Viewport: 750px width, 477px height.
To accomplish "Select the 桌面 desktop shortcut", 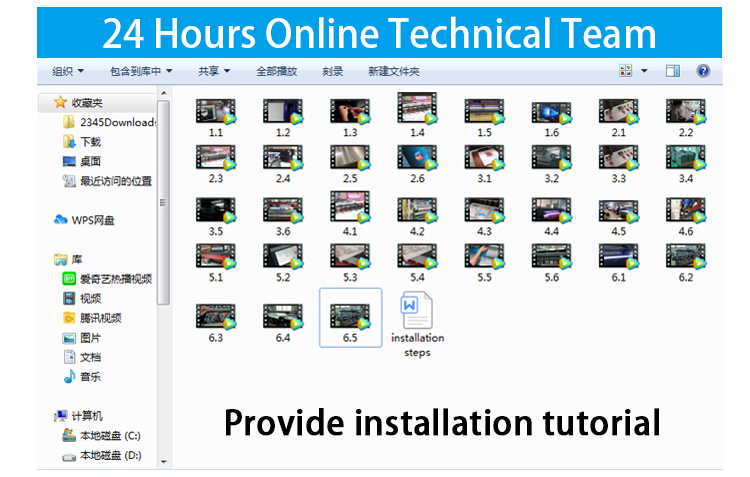I will [x=90, y=161].
